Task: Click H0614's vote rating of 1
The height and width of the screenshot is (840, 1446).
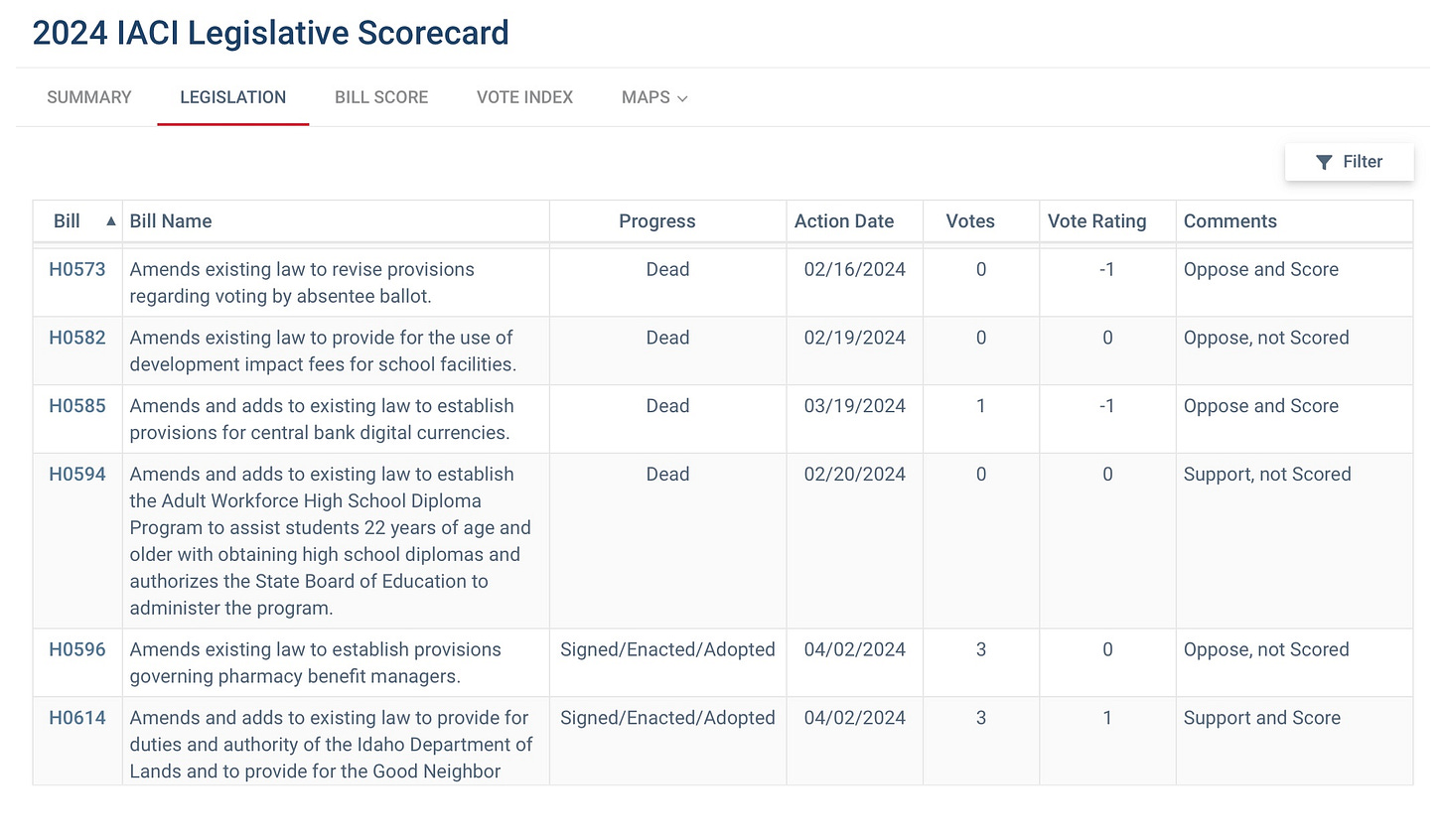Action: [1107, 718]
